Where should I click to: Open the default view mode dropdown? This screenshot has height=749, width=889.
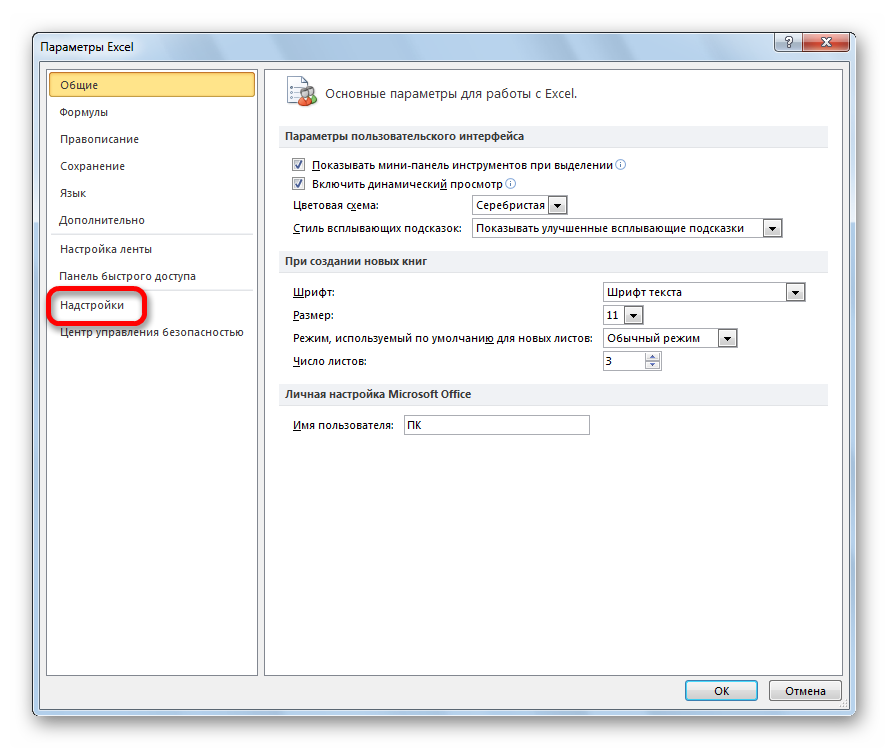click(x=727, y=338)
